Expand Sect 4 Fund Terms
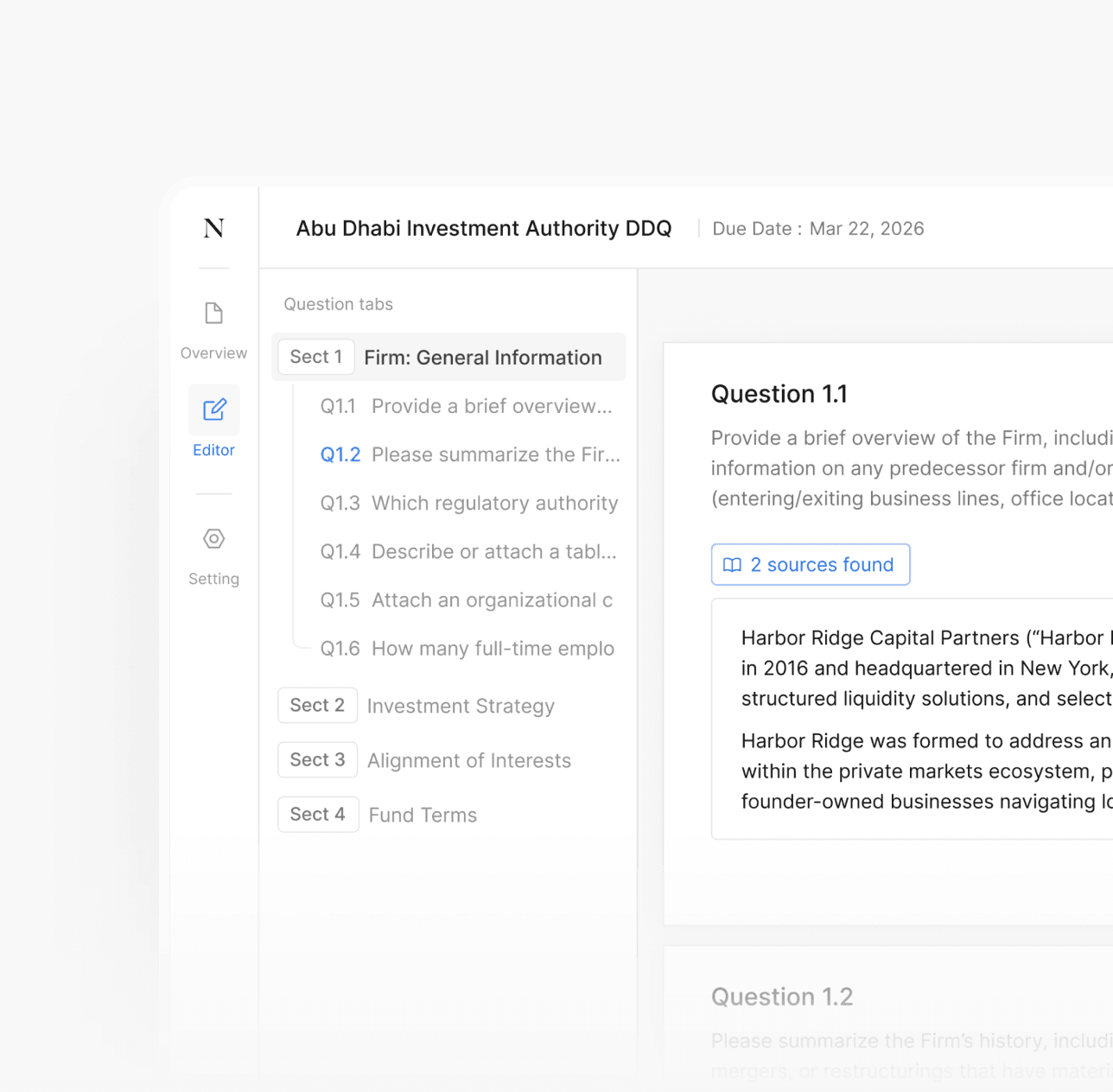1113x1092 pixels. (378, 815)
